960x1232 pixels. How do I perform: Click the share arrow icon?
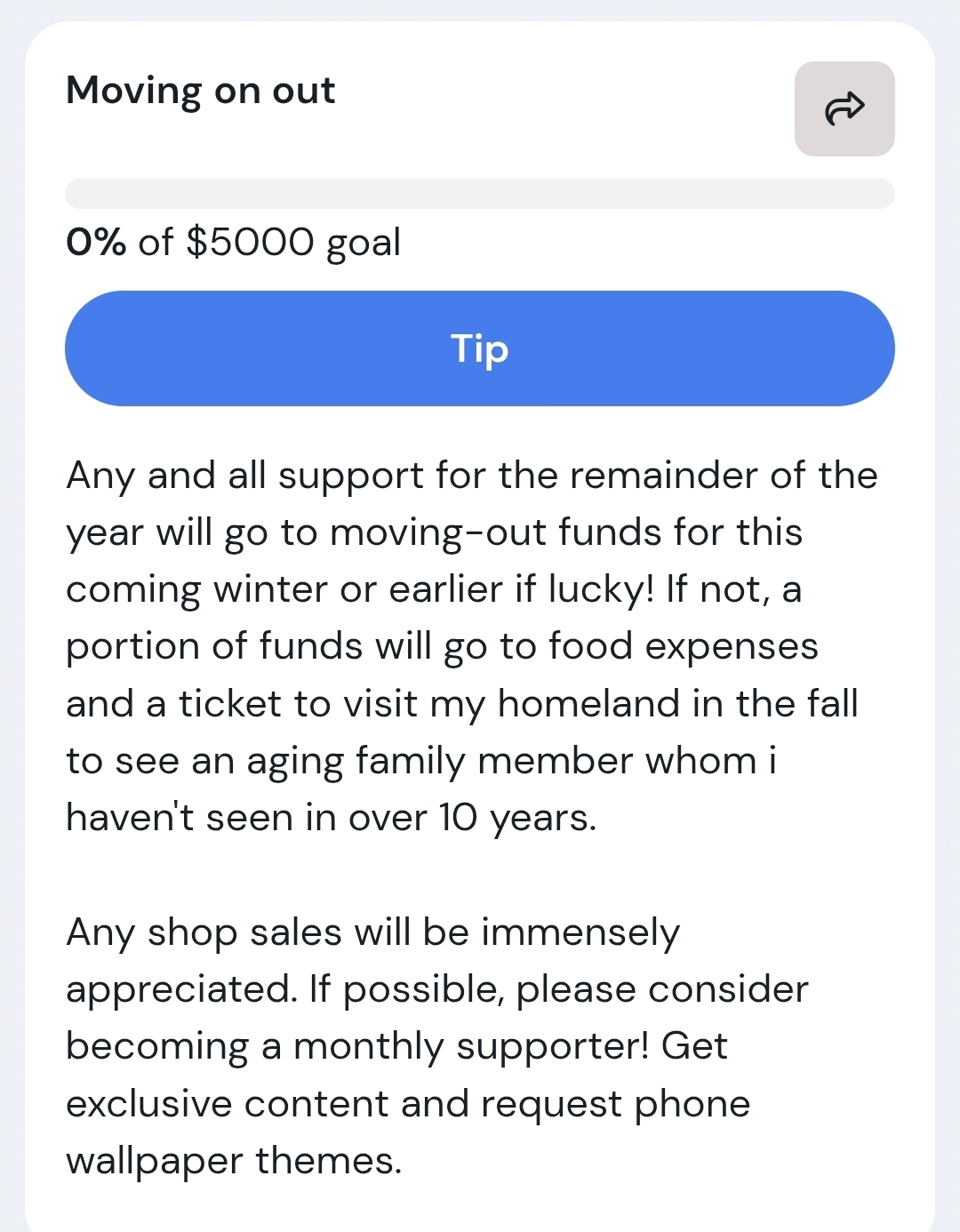pos(844,109)
